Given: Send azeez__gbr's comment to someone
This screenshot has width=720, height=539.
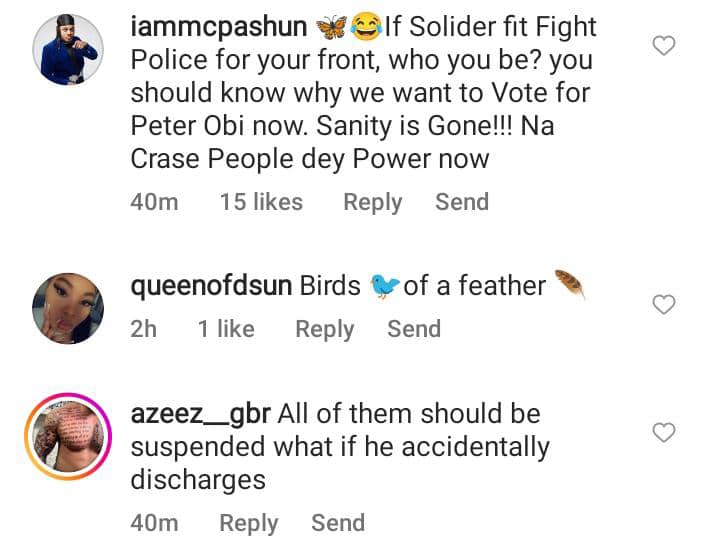Looking at the screenshot, I should click(x=338, y=522).
